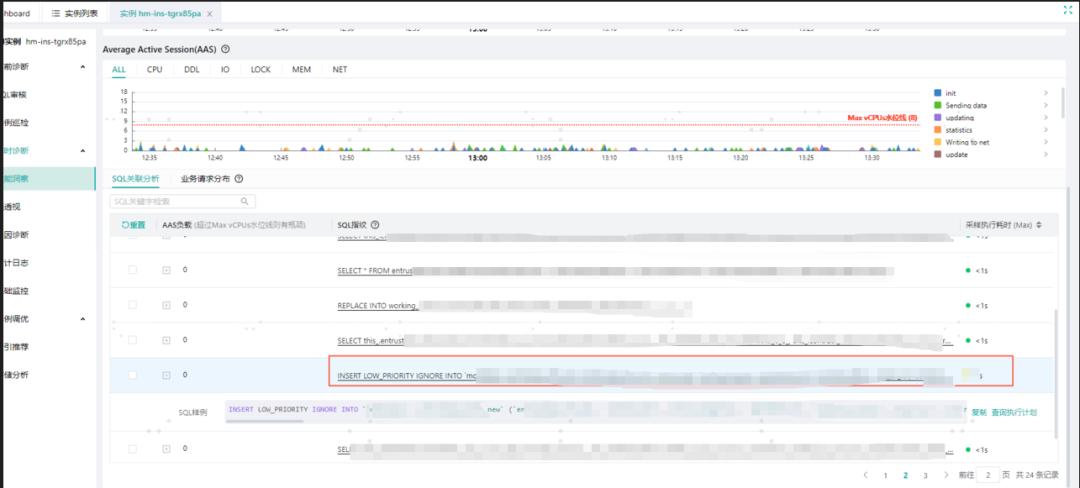Image resolution: width=1080 pixels, height=488 pixels.
Task: Expand the updating legend arrow
Action: 1046,118
